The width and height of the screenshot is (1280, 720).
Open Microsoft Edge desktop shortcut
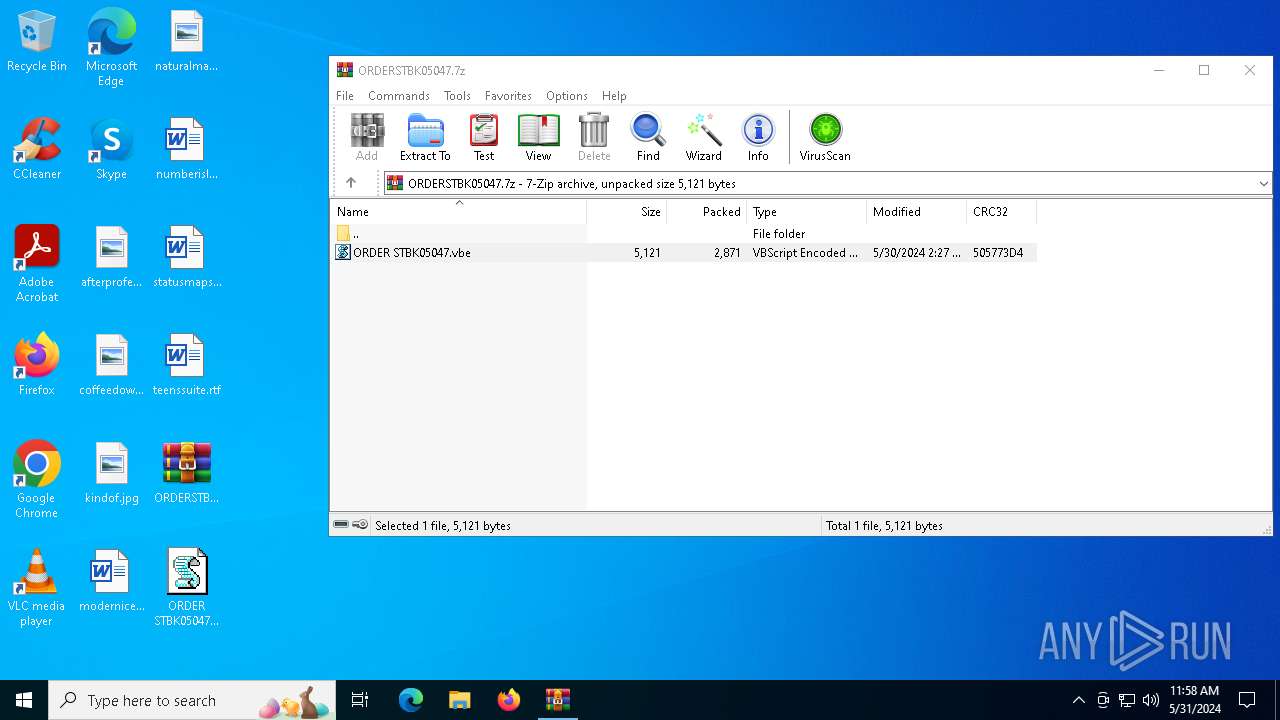coord(111,48)
